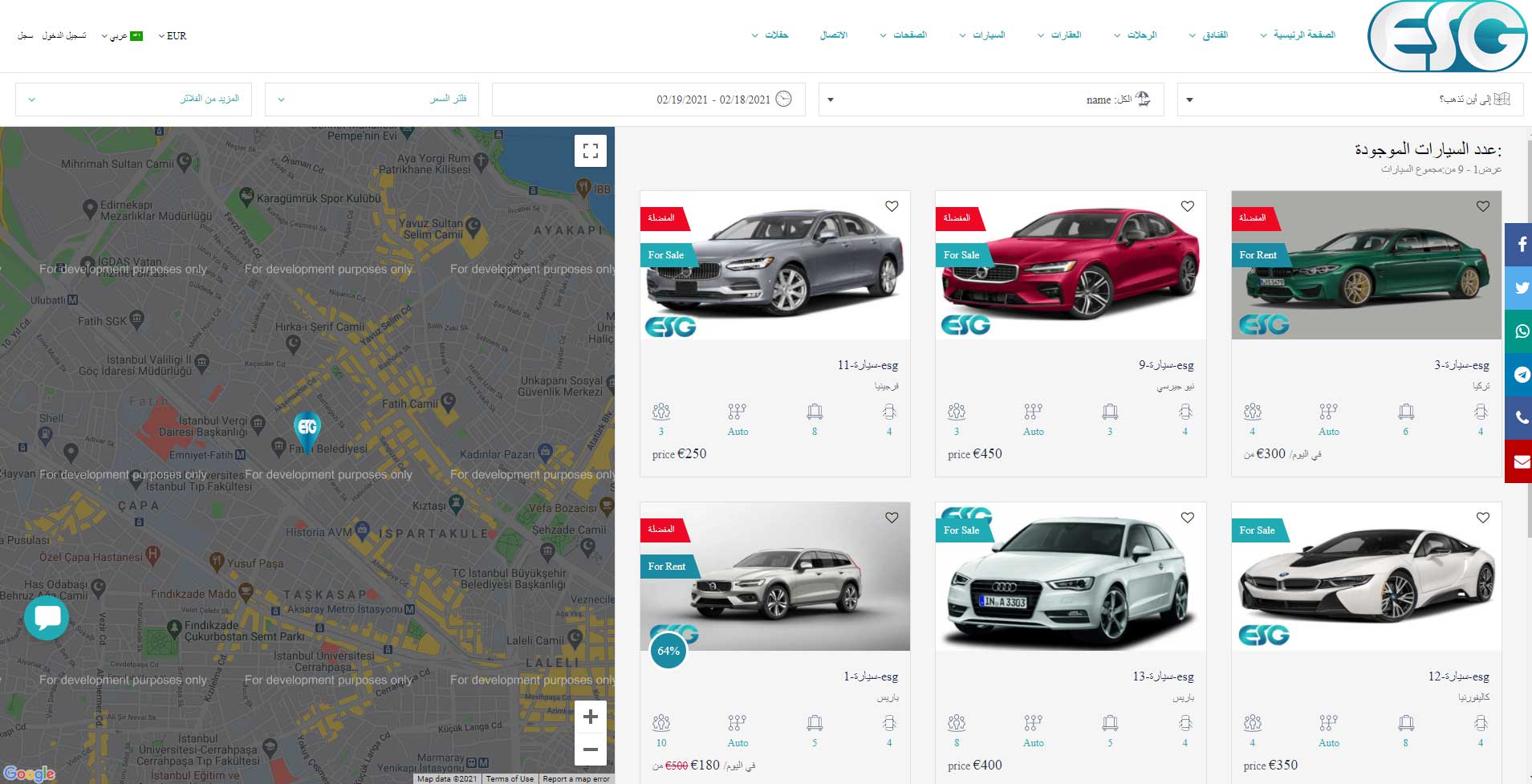This screenshot has height=784, width=1532.
Task: Expand the EUR currency dropdown
Action: 173,36
